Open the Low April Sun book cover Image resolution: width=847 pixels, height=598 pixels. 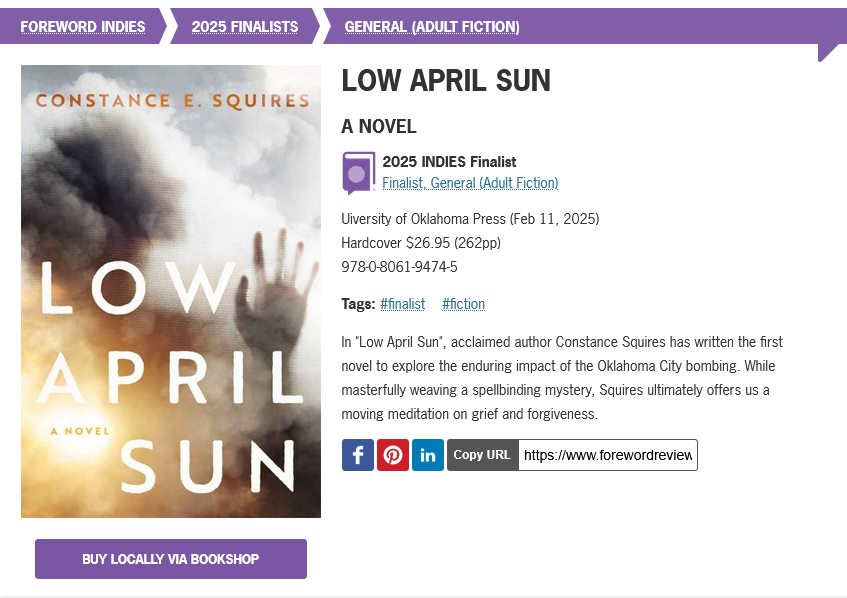(x=171, y=291)
